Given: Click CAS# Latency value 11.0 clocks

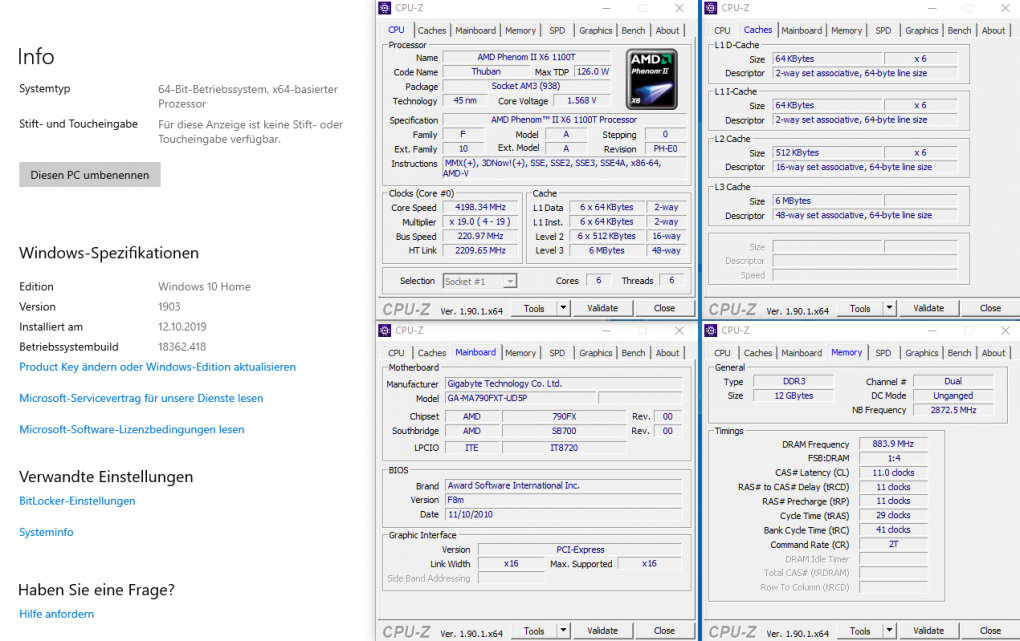Looking at the screenshot, I should [x=893, y=472].
